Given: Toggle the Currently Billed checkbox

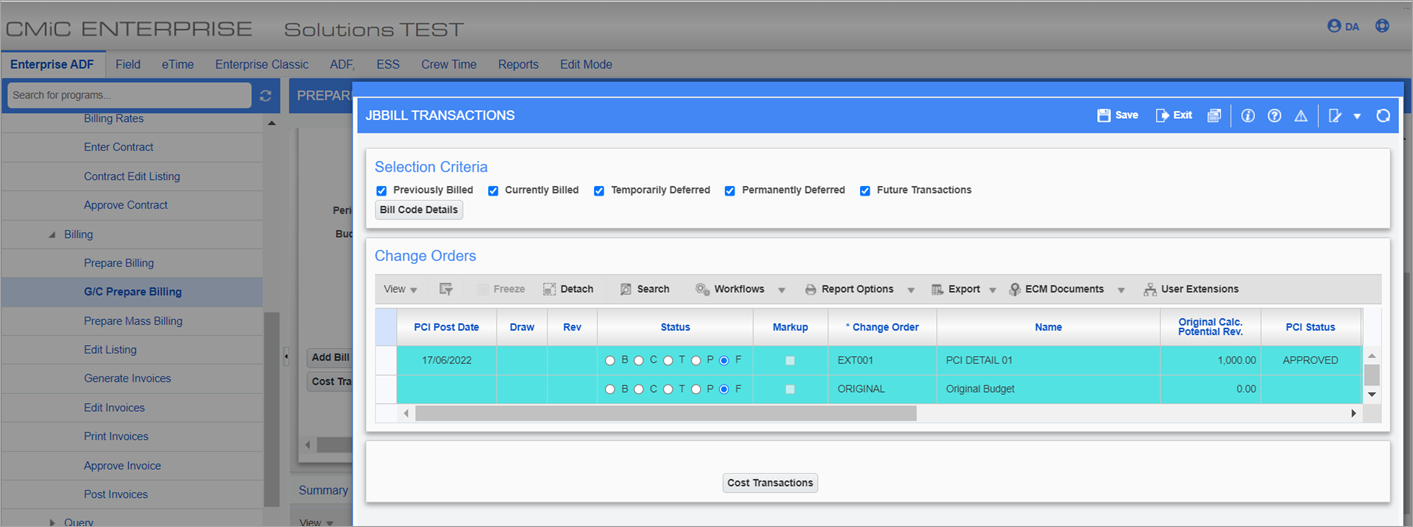Looking at the screenshot, I should [493, 190].
